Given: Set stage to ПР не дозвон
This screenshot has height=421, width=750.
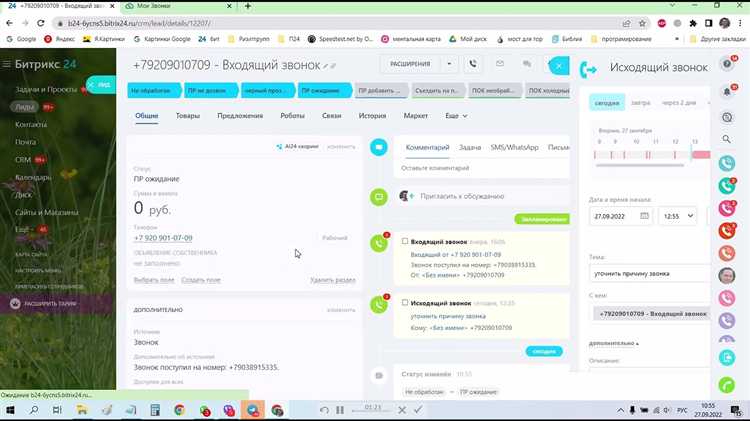Looking at the screenshot, I should [x=211, y=90].
